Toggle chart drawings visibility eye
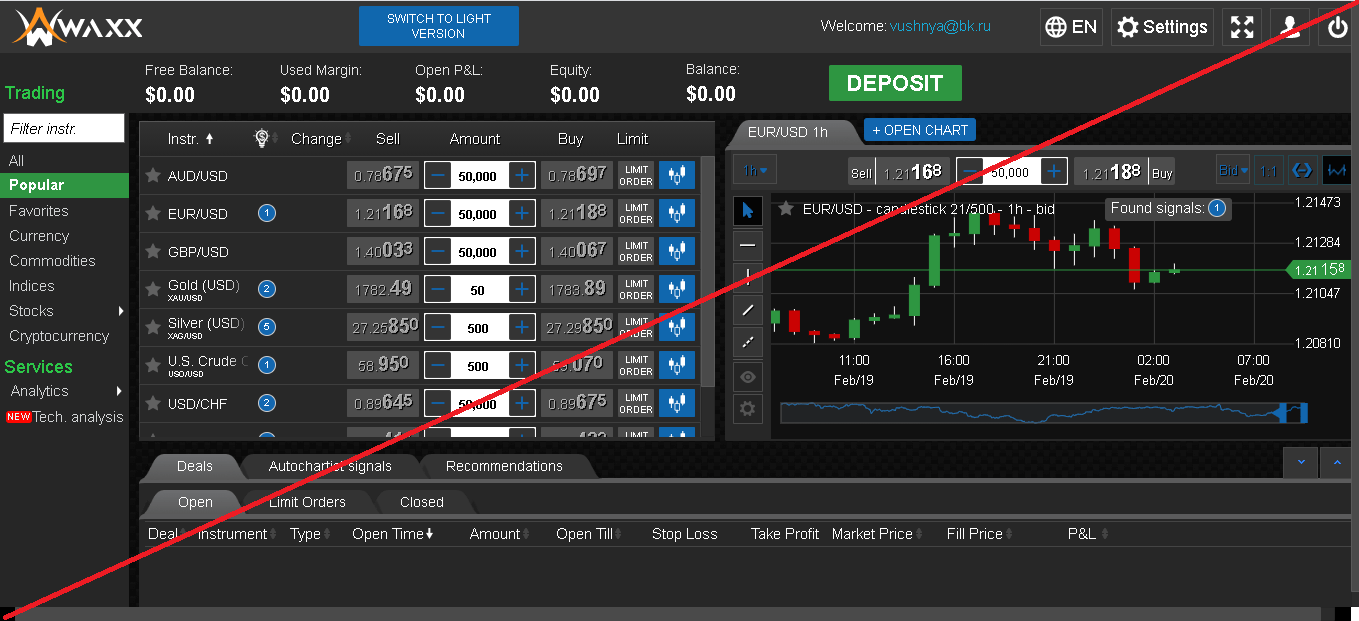The width and height of the screenshot is (1359, 621). pos(749,376)
